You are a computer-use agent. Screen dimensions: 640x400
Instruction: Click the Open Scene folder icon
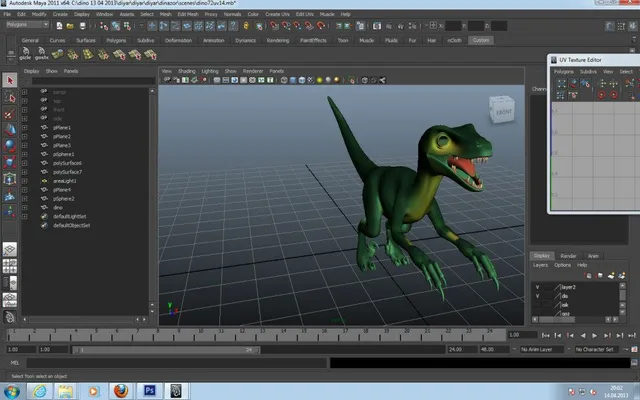[70, 26]
